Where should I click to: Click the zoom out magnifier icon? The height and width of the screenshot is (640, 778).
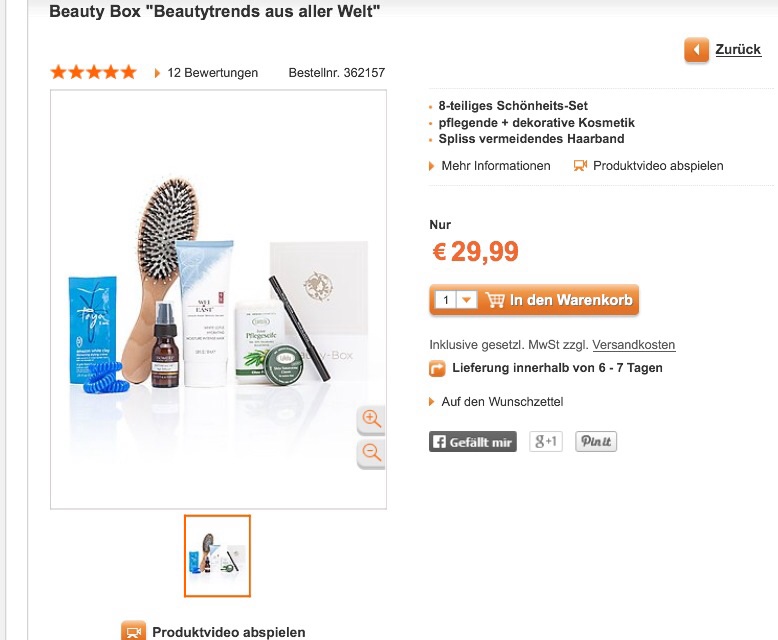(371, 453)
